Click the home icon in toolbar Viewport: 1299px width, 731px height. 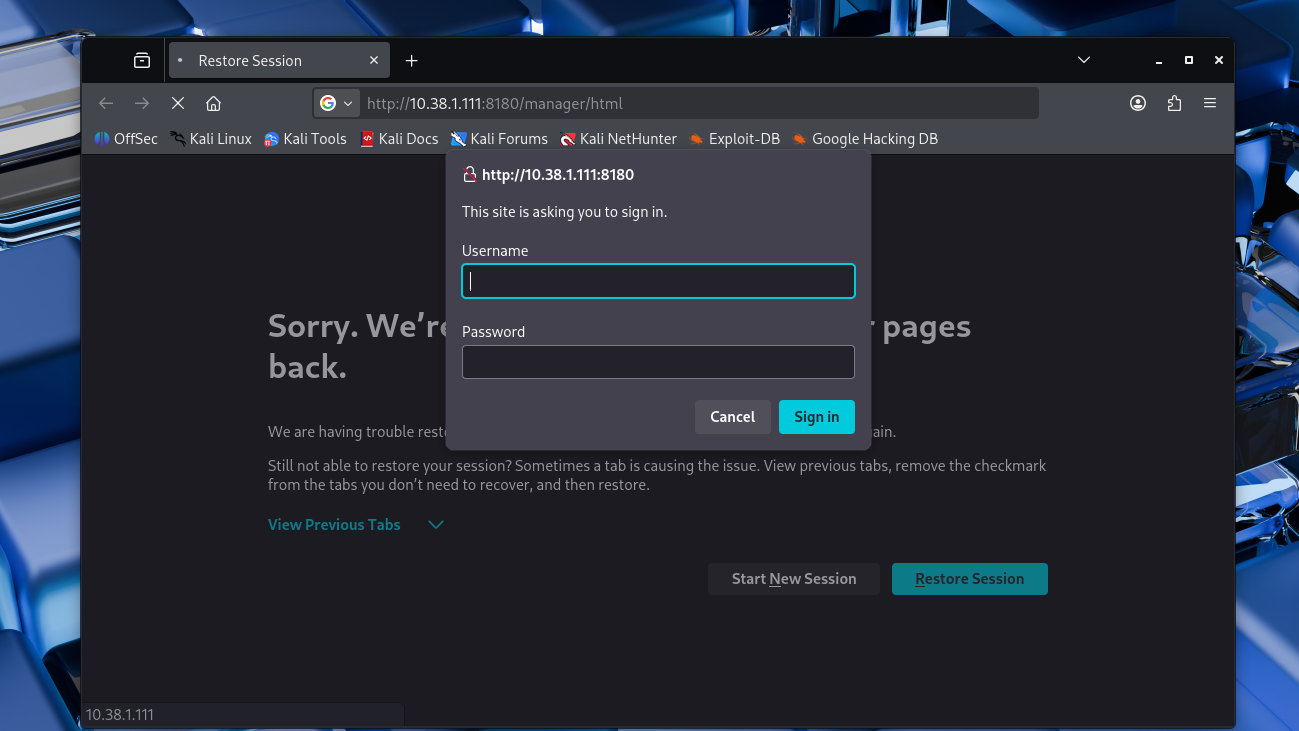(213, 104)
